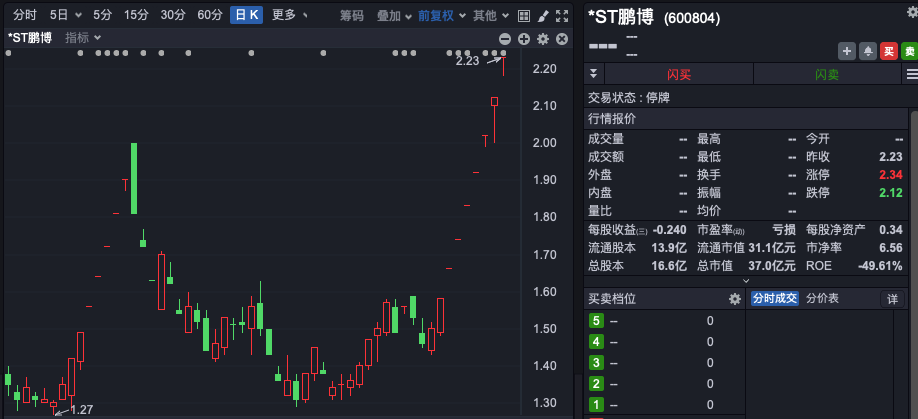The width and height of the screenshot is (918, 419).
Task: Click the 闪买 flash buy button
Action: [679, 75]
